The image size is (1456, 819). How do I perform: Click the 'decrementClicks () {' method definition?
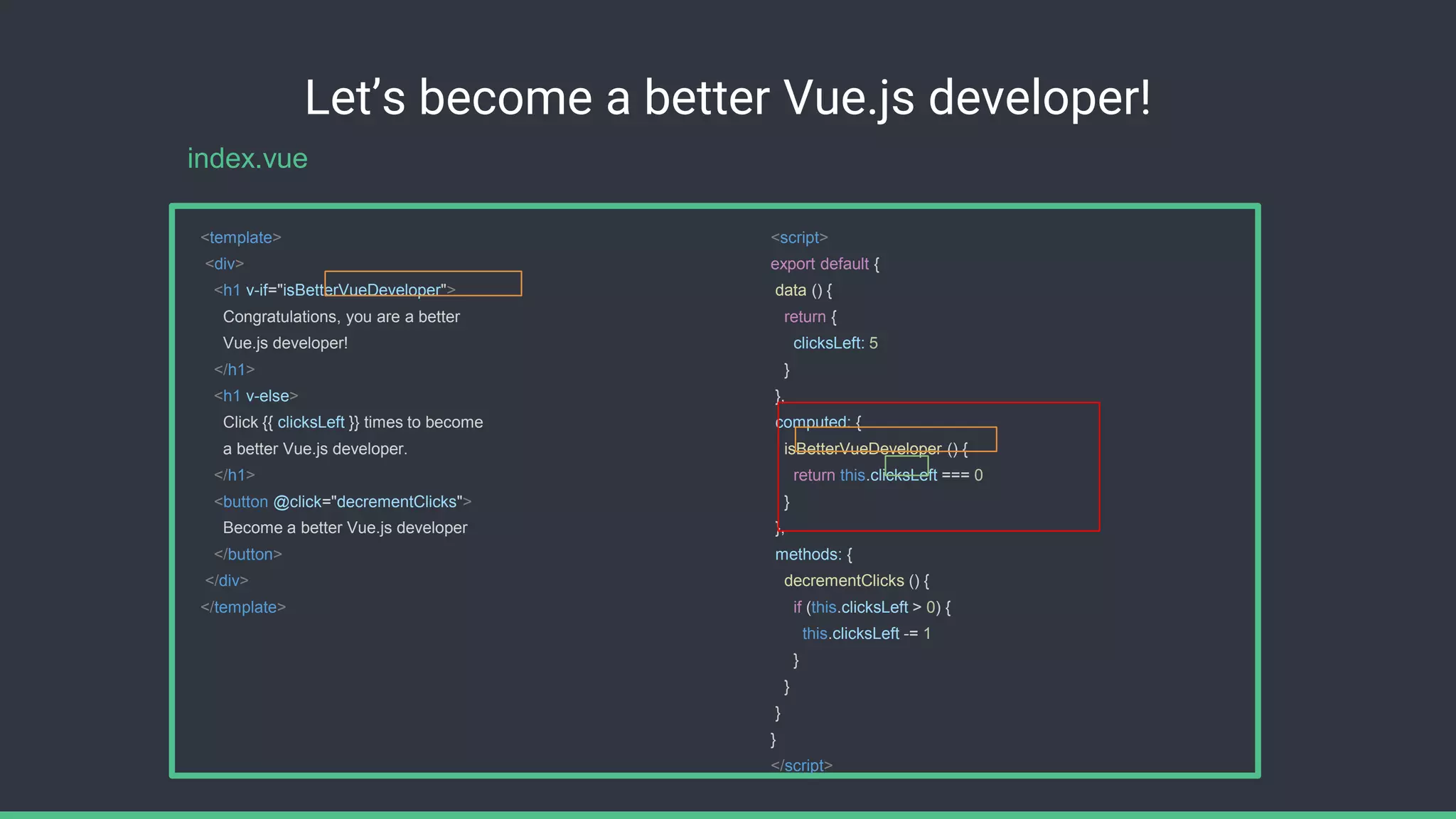[x=857, y=581]
